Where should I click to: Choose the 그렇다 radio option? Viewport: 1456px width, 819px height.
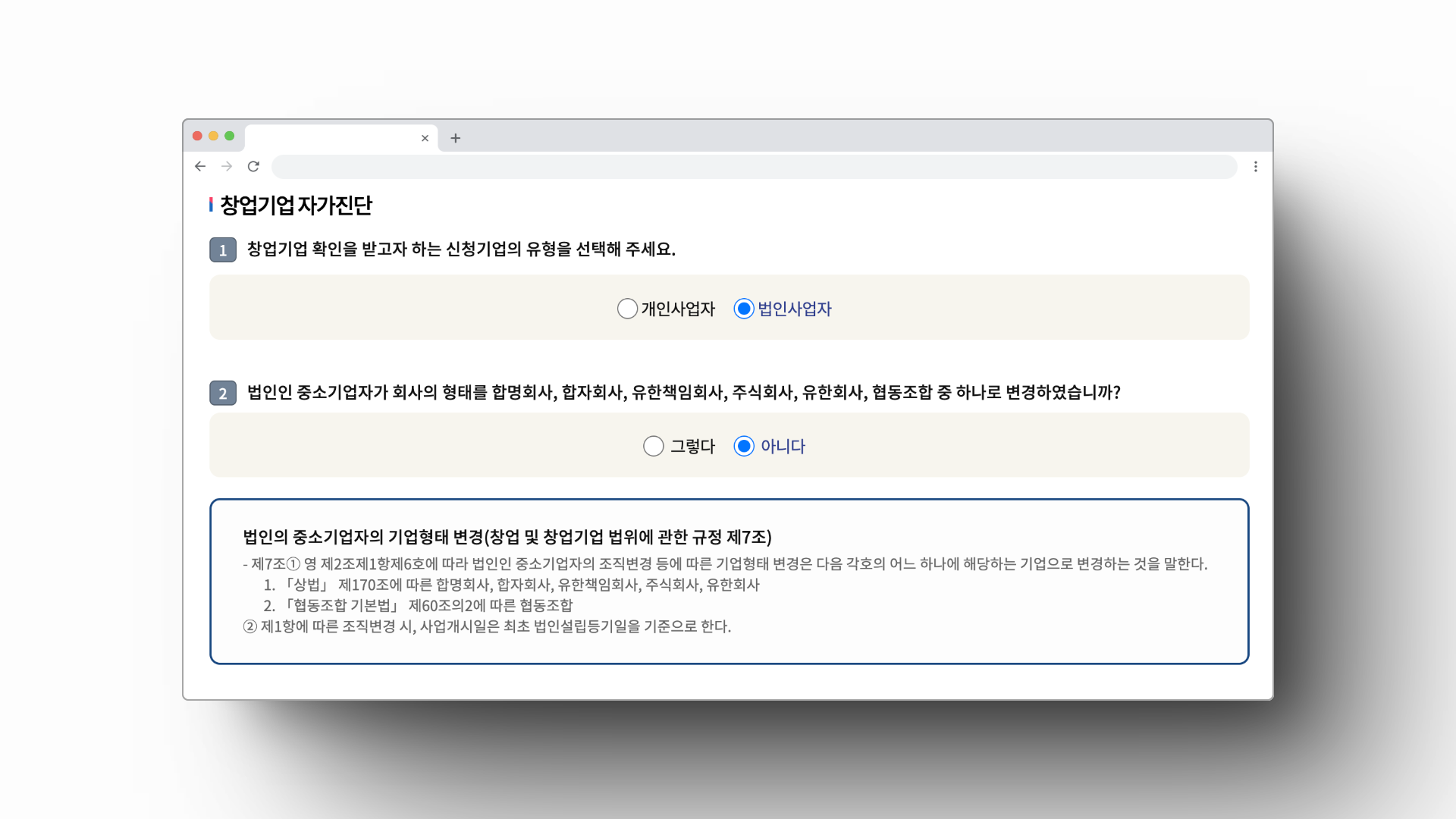tap(654, 446)
